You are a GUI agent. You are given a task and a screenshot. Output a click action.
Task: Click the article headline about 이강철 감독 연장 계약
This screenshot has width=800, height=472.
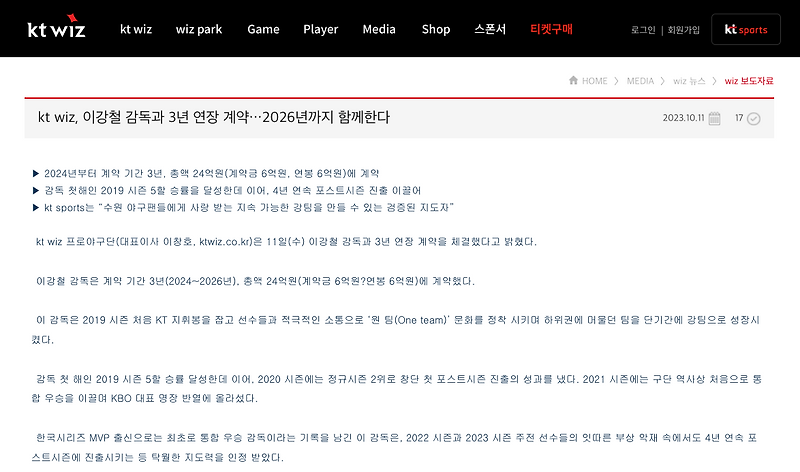pos(214,117)
